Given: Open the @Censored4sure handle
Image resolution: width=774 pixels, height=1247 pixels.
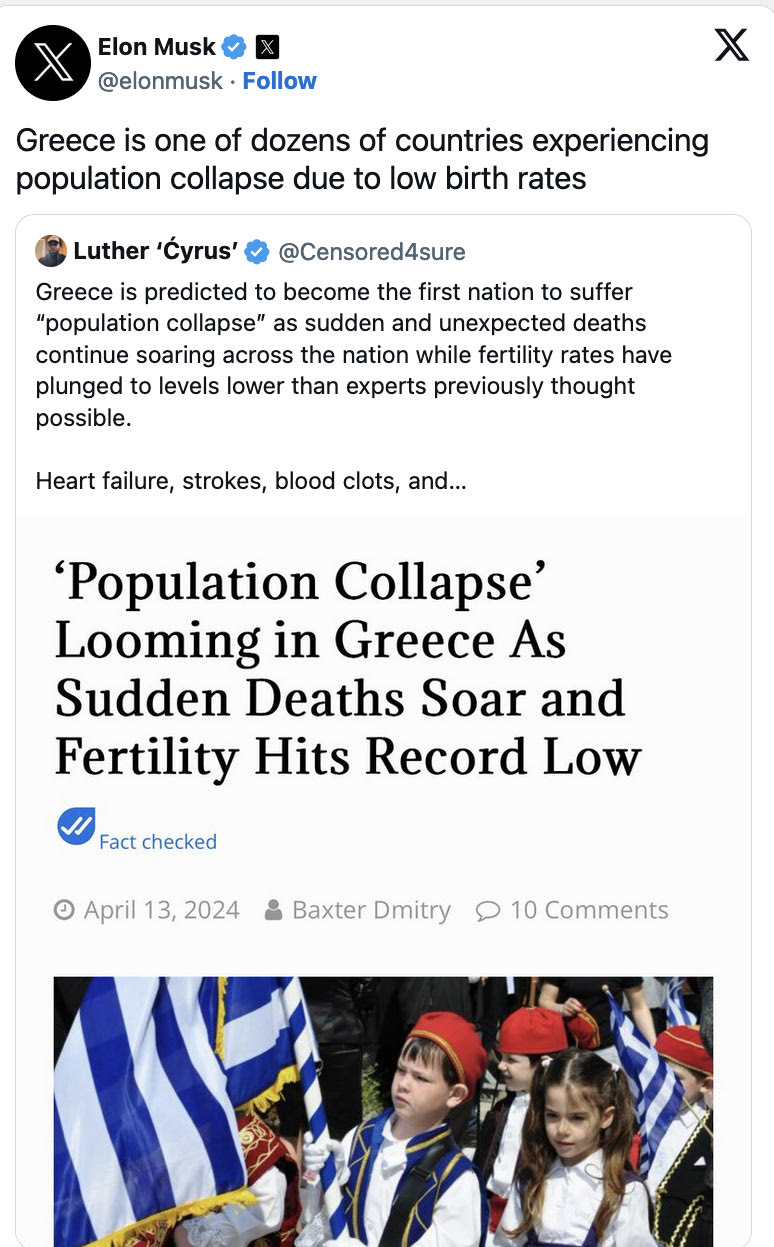Looking at the screenshot, I should click(371, 252).
